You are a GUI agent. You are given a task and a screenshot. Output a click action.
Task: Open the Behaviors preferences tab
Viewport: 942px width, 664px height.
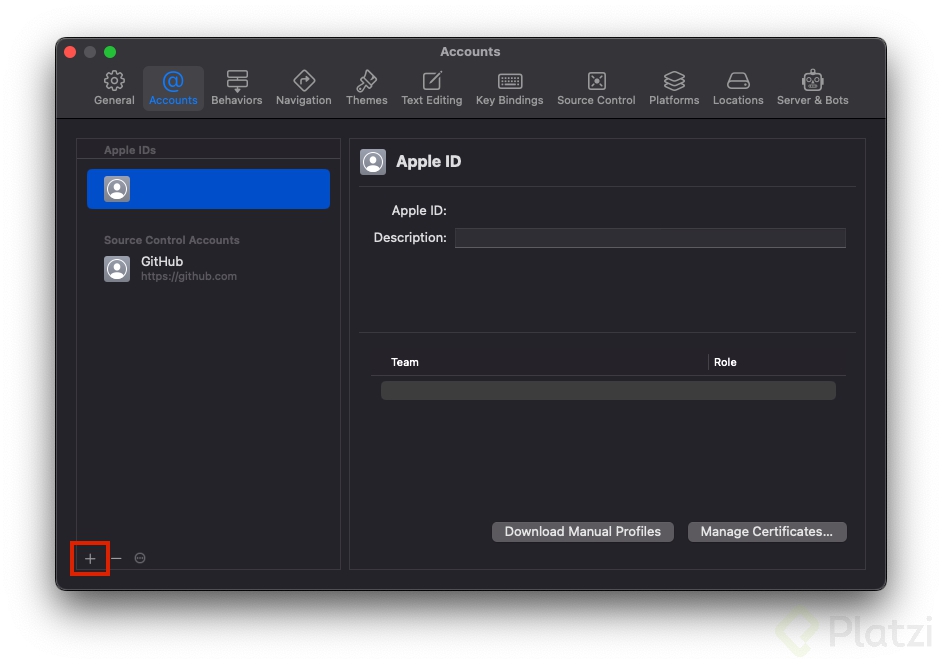tap(237, 88)
